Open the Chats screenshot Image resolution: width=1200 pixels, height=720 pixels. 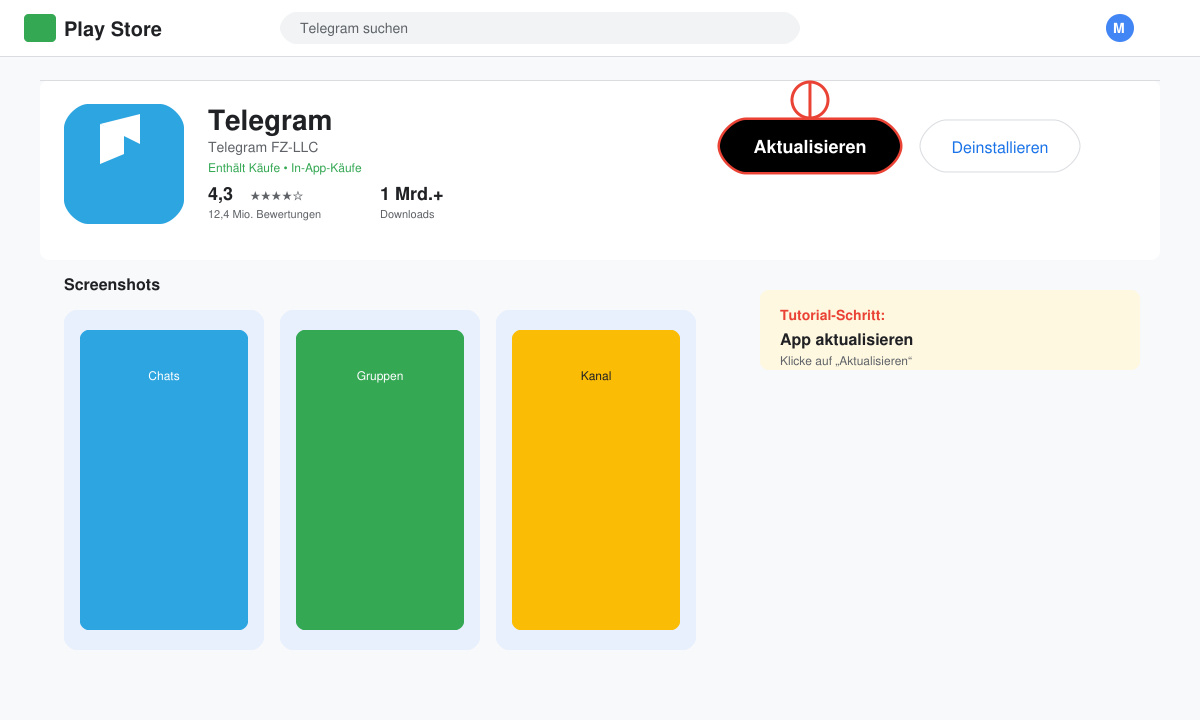tap(164, 480)
